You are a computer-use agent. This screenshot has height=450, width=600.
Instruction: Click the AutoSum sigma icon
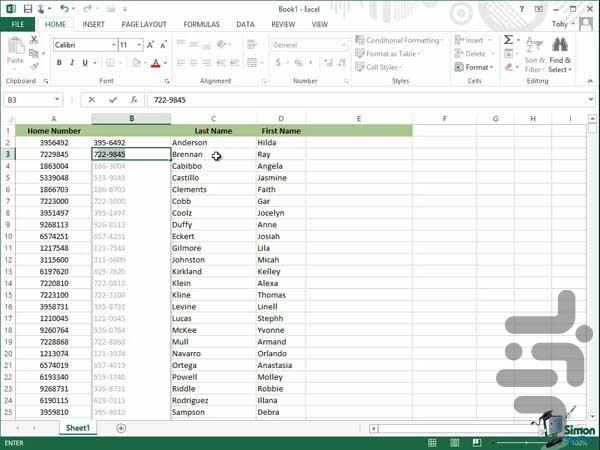pos(508,41)
